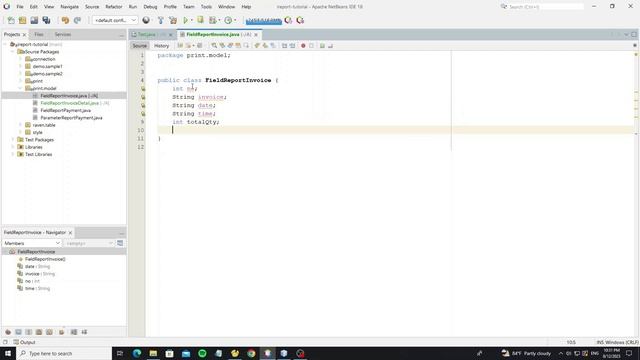Expand the connection package
Image resolution: width=640 pixels, height=360 pixels.
point(20,59)
